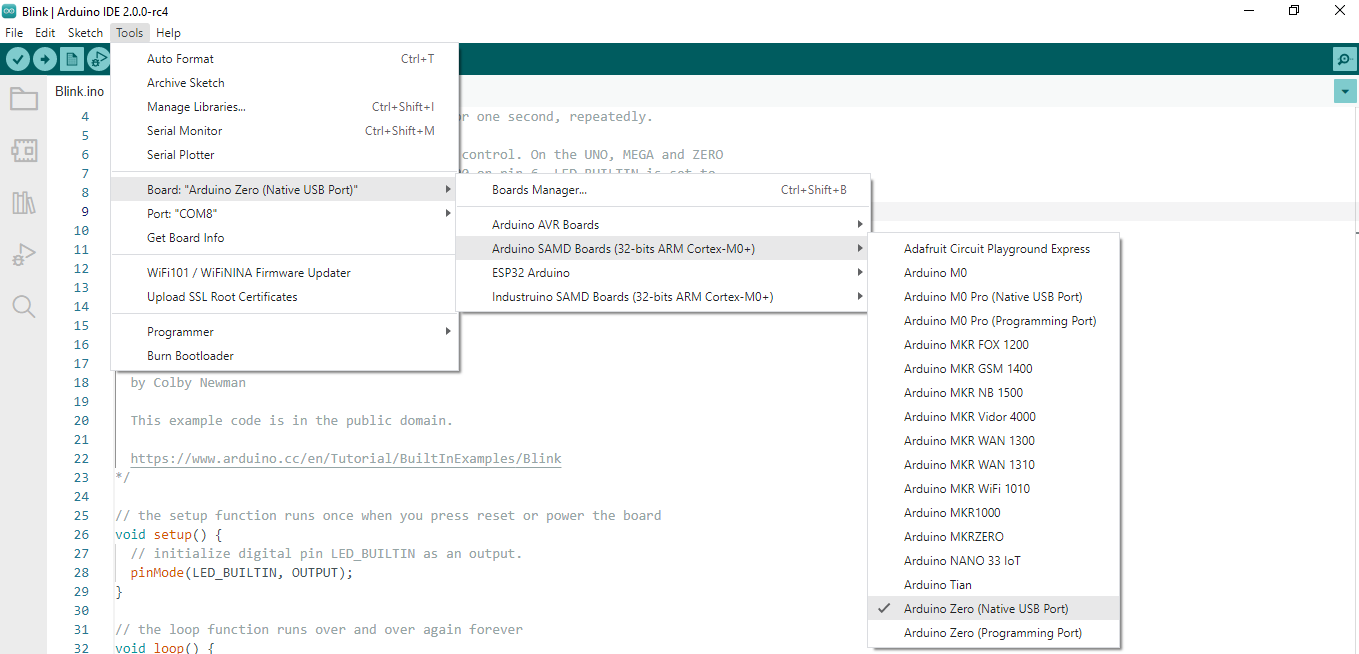Expand the Industruino SAMD Boards submenu
Viewport: 1359px width, 654px height.
click(663, 297)
